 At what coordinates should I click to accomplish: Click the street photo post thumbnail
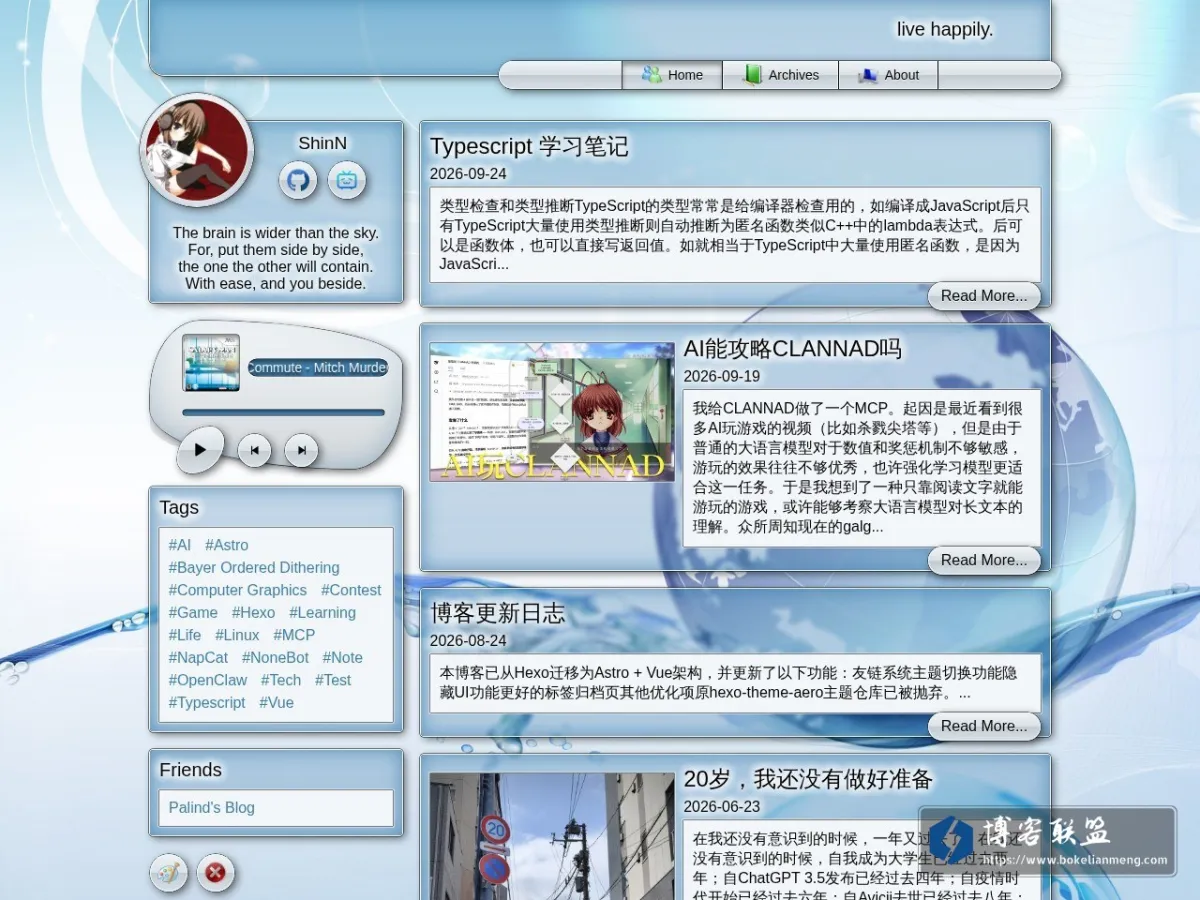[552, 836]
